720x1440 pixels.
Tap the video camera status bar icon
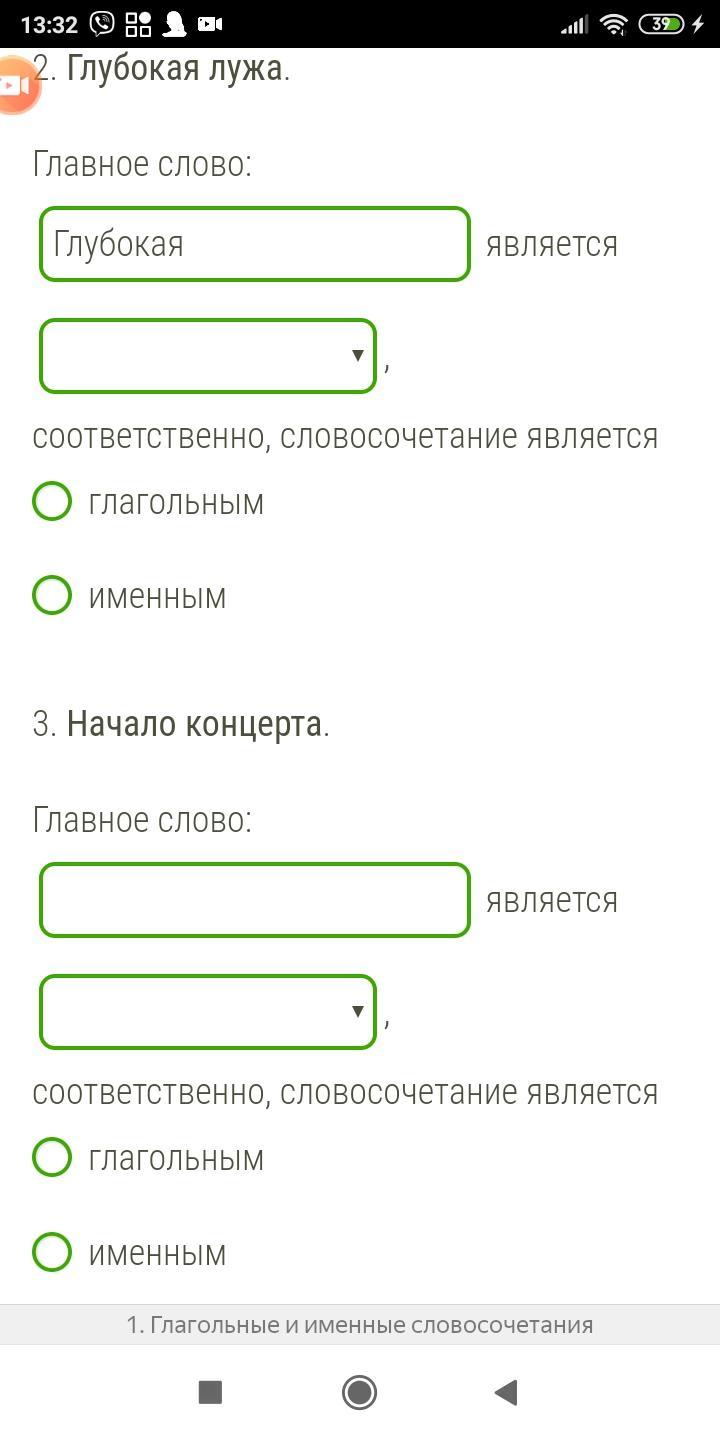[210, 24]
